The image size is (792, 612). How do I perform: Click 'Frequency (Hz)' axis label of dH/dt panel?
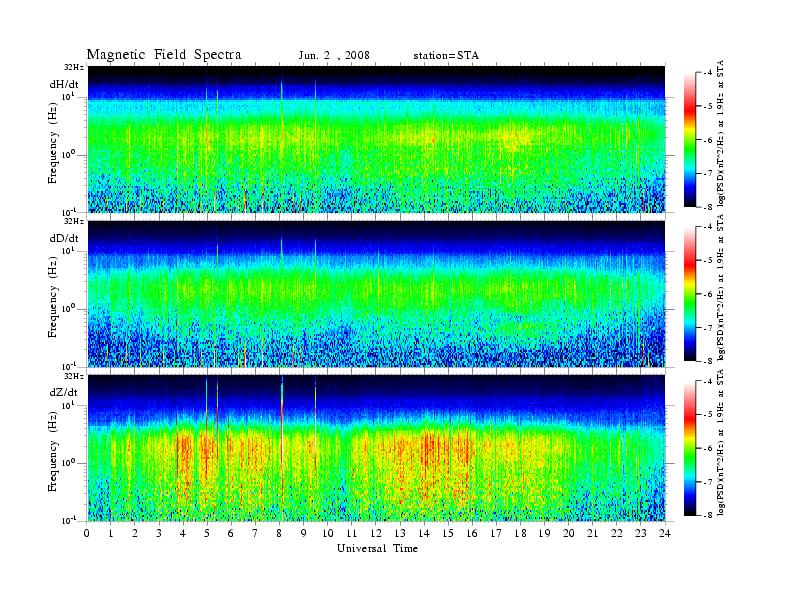tap(53, 143)
